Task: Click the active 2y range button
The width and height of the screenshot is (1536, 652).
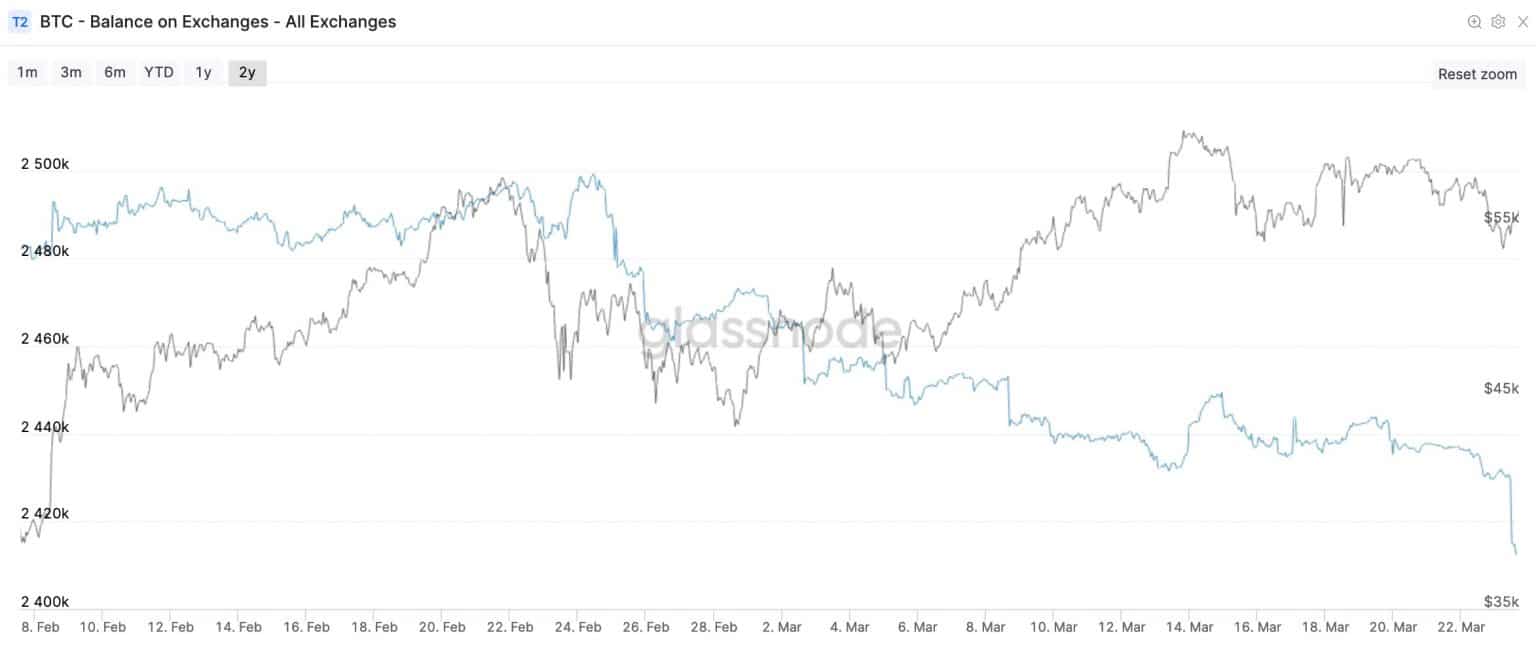Action: 247,72
